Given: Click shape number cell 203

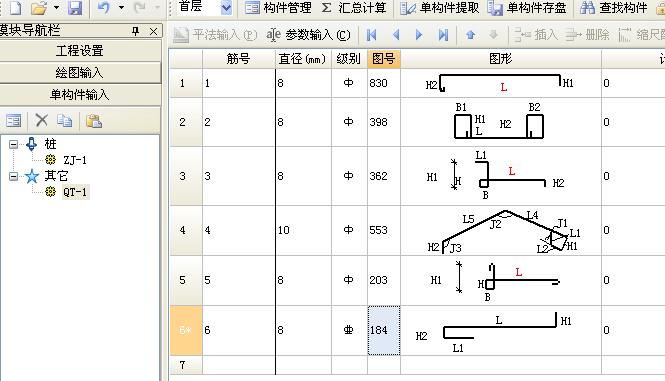Looking at the screenshot, I should pos(383,280).
